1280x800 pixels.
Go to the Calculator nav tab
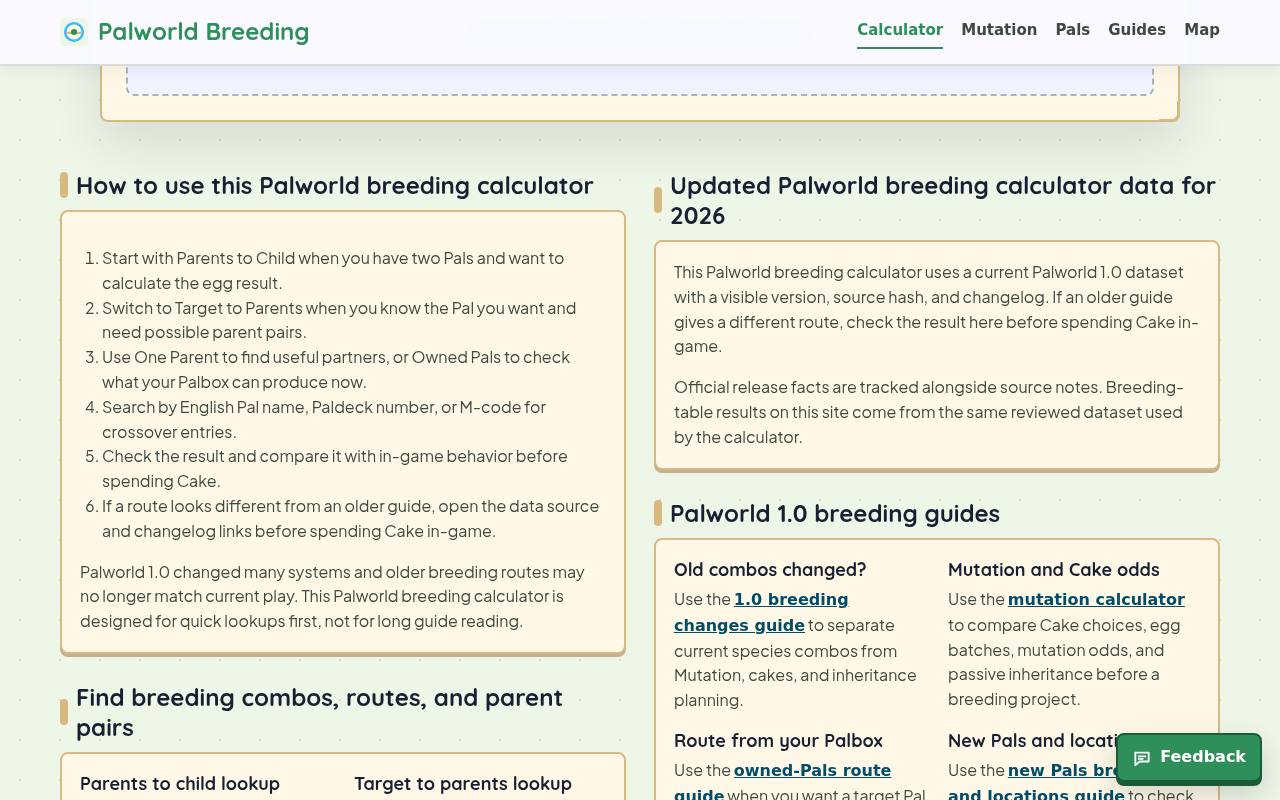click(900, 30)
